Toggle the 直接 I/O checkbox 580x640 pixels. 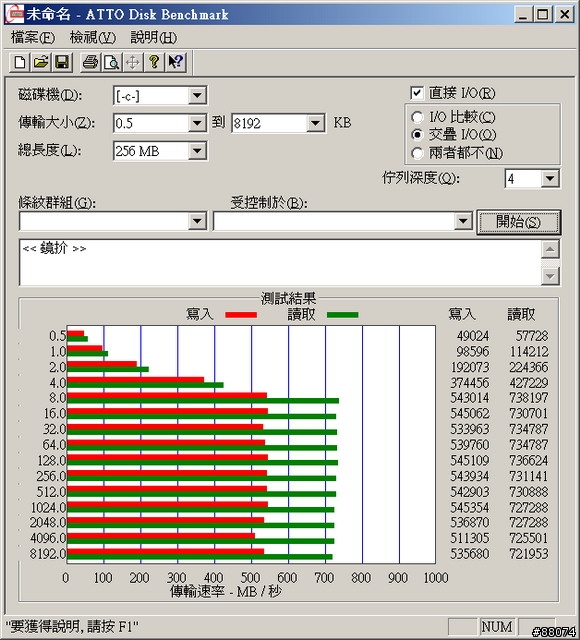pos(416,93)
